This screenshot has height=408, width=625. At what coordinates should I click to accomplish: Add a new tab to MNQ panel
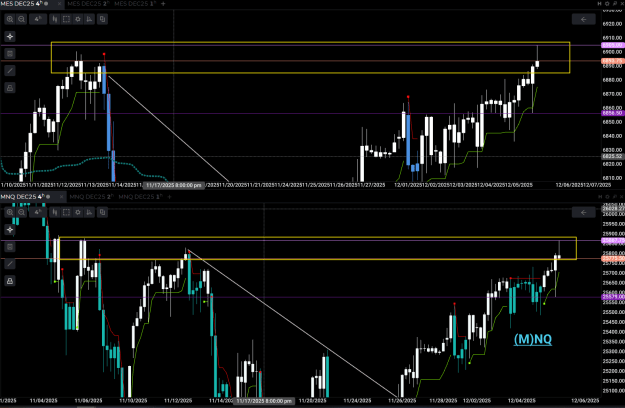[169, 196]
